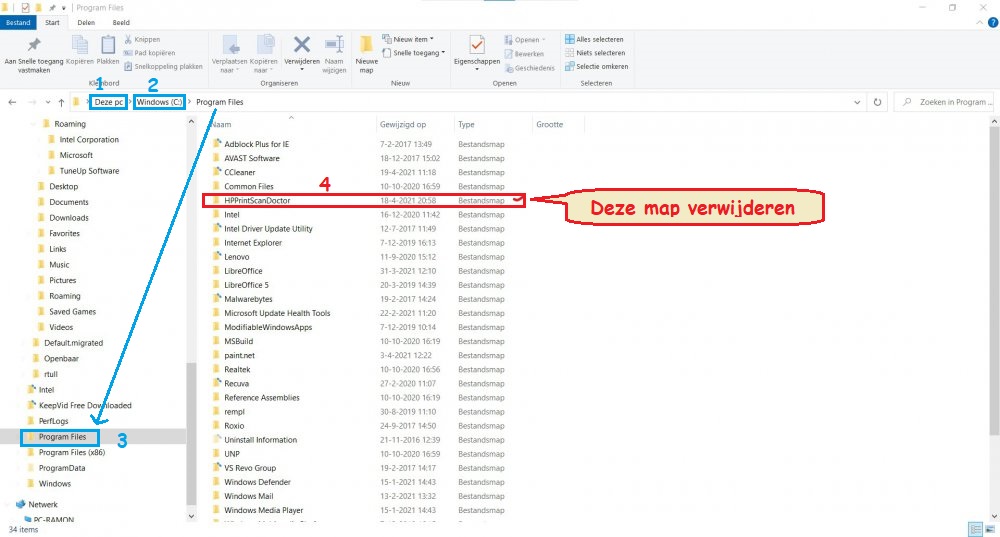1000x537 pixels.
Task: Collapse the ribbon with the chevron
Action: coord(980,22)
